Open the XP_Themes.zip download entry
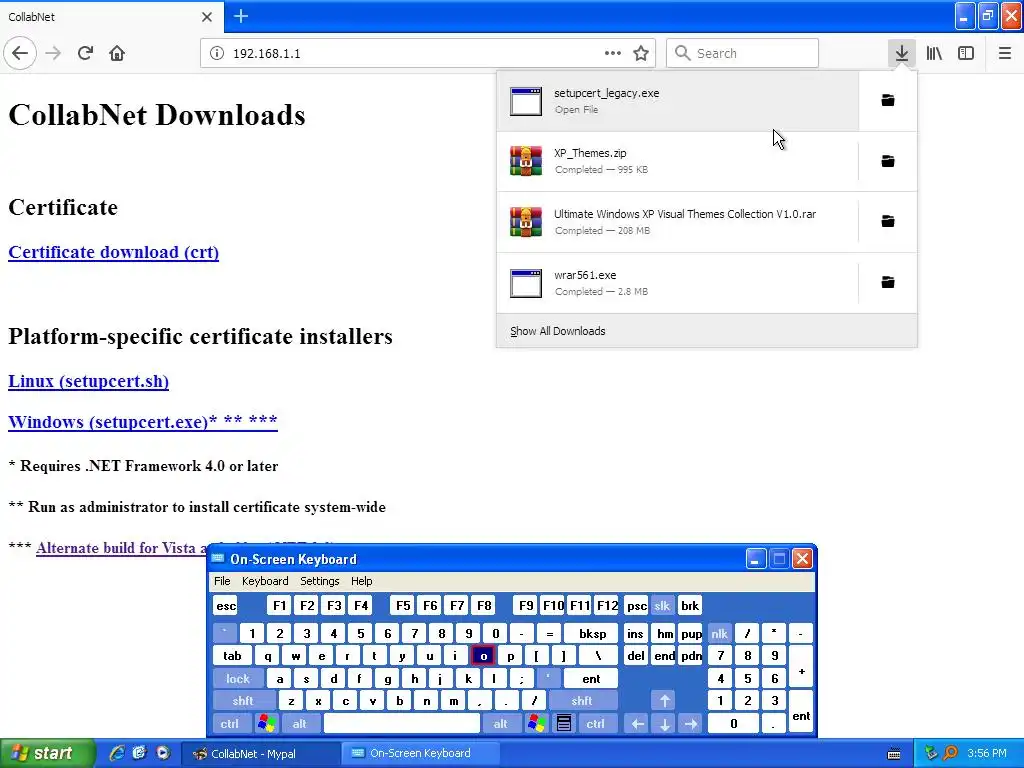Viewport: 1024px width, 768px height. (678, 161)
